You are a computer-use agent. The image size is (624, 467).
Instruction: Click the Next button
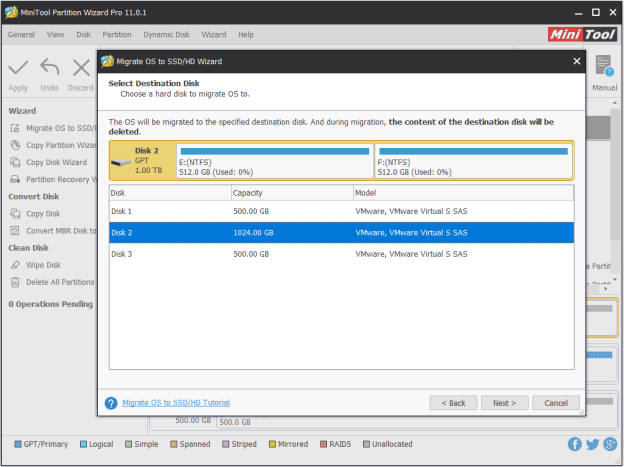point(505,403)
